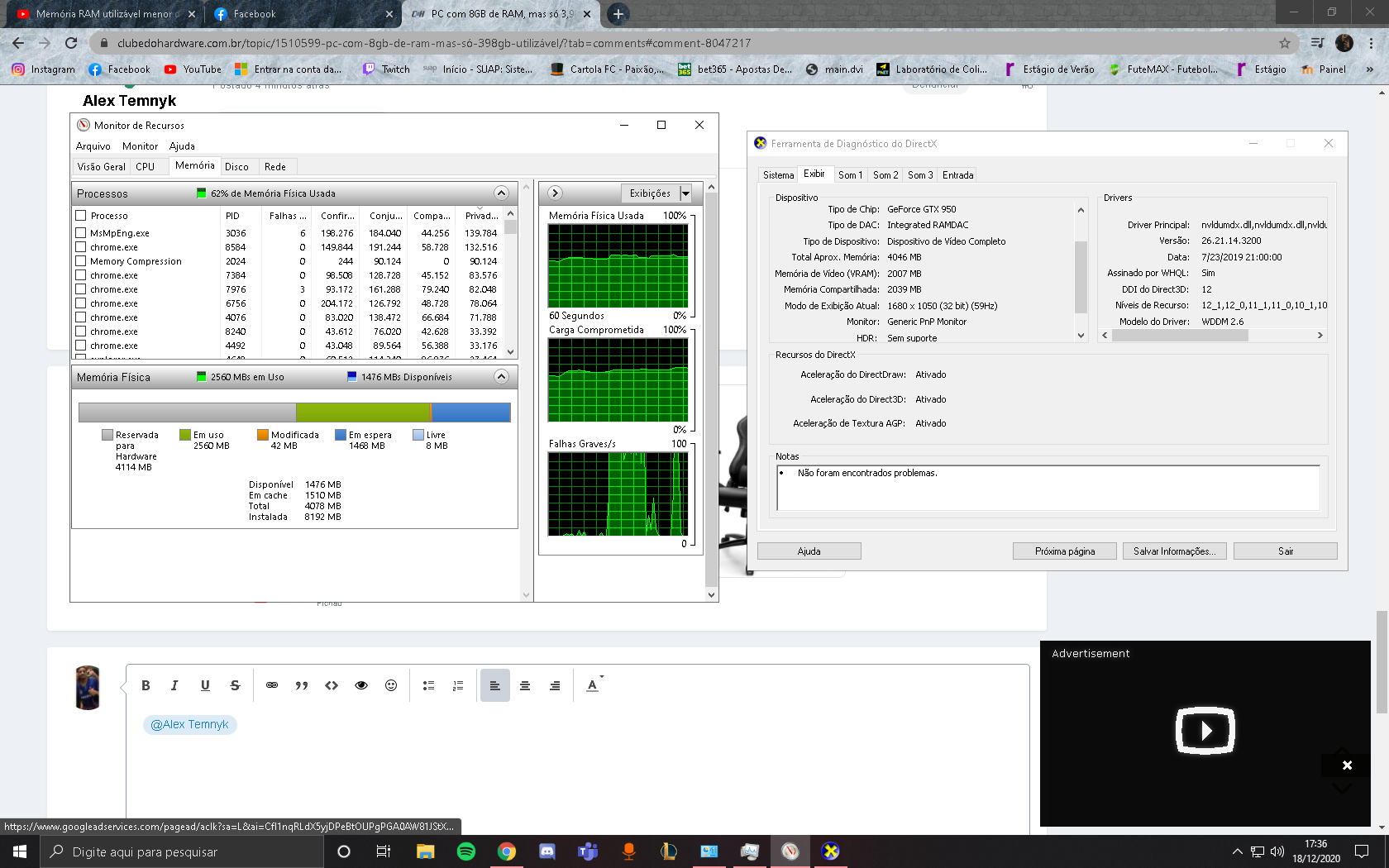Open the emoji picker in the editor
Image resolution: width=1389 pixels, height=868 pixels.
coord(391,685)
